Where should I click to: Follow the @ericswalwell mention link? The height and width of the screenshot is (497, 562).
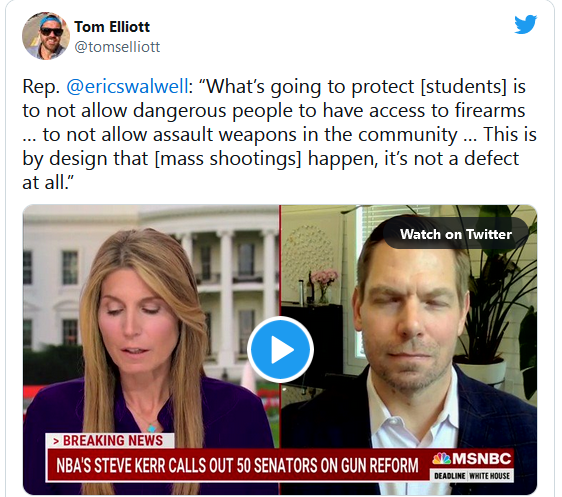127,87
